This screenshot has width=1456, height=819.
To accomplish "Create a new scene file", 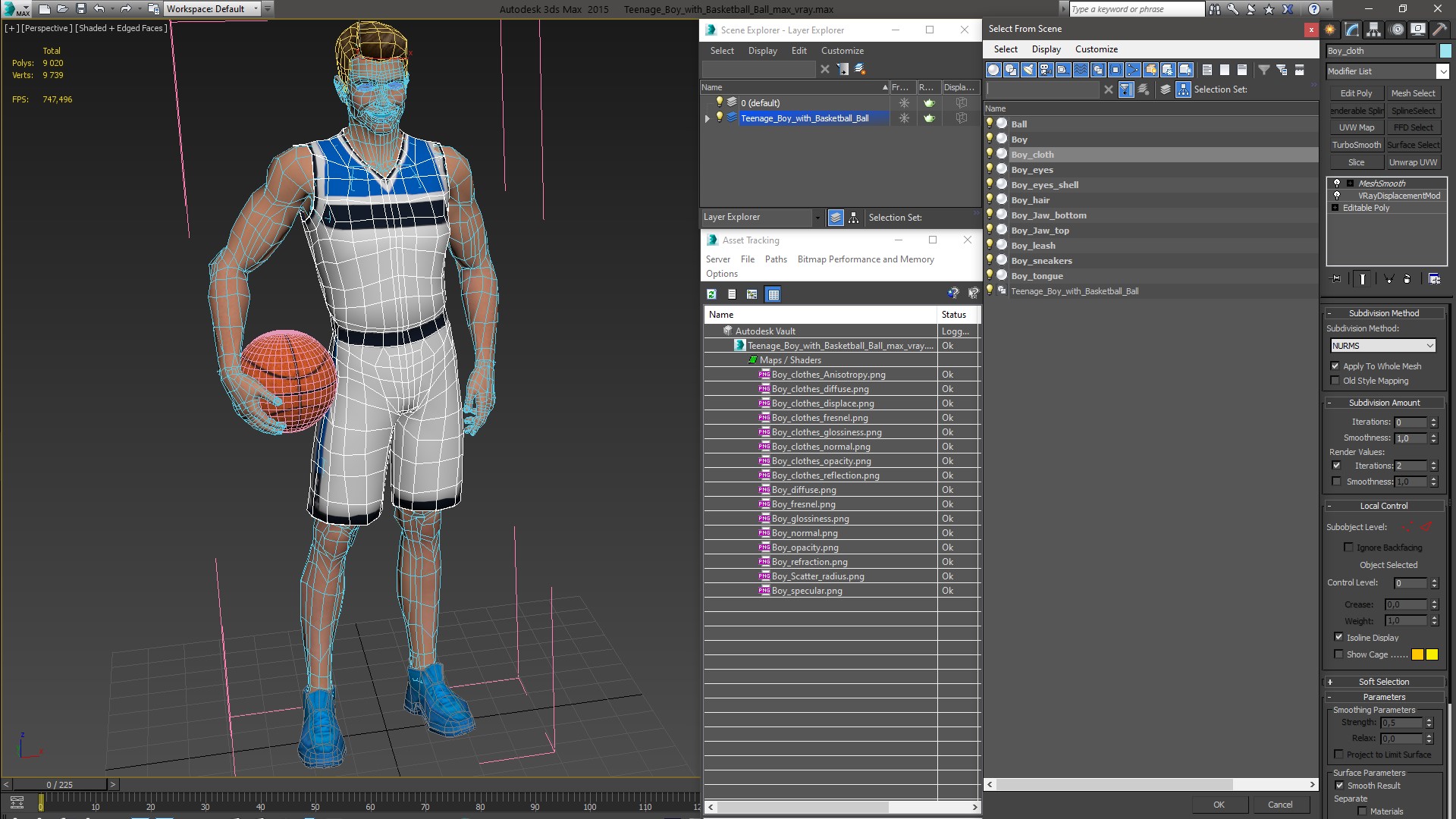I will (x=44, y=9).
